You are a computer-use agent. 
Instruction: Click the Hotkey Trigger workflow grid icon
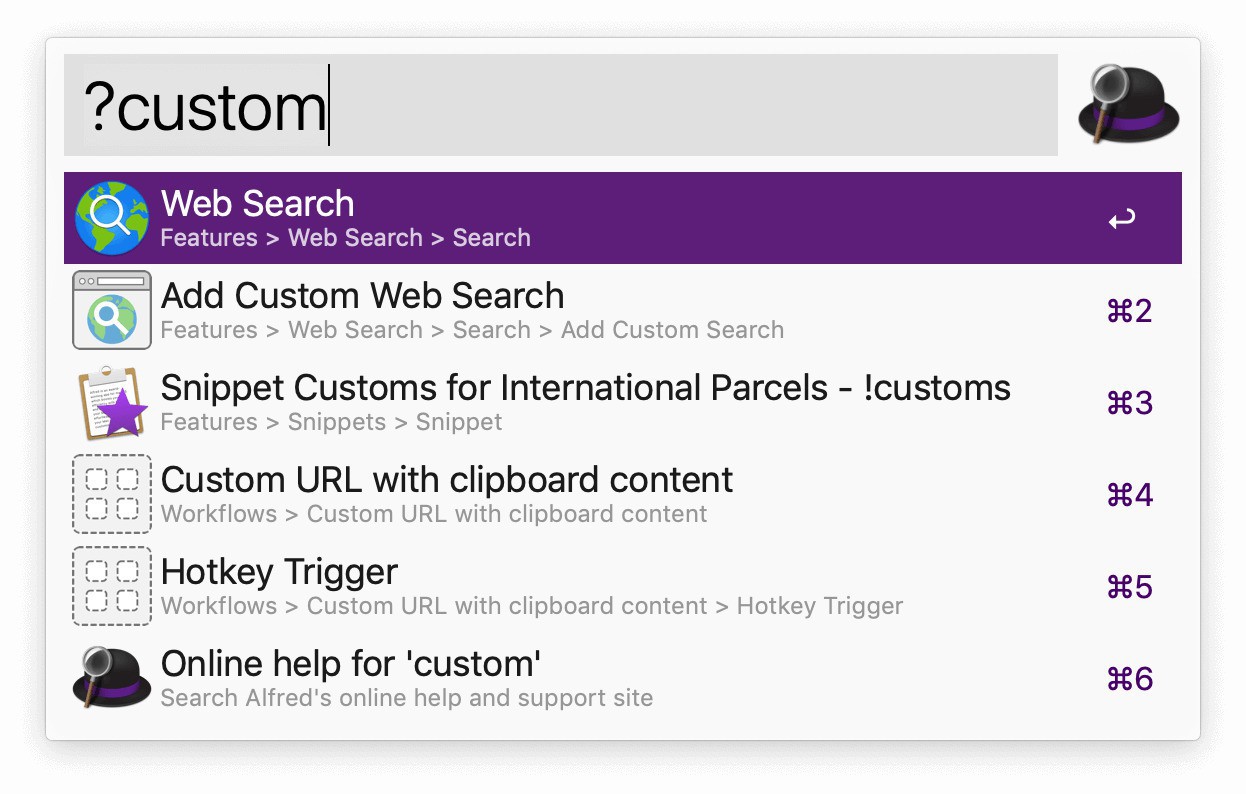[111, 586]
